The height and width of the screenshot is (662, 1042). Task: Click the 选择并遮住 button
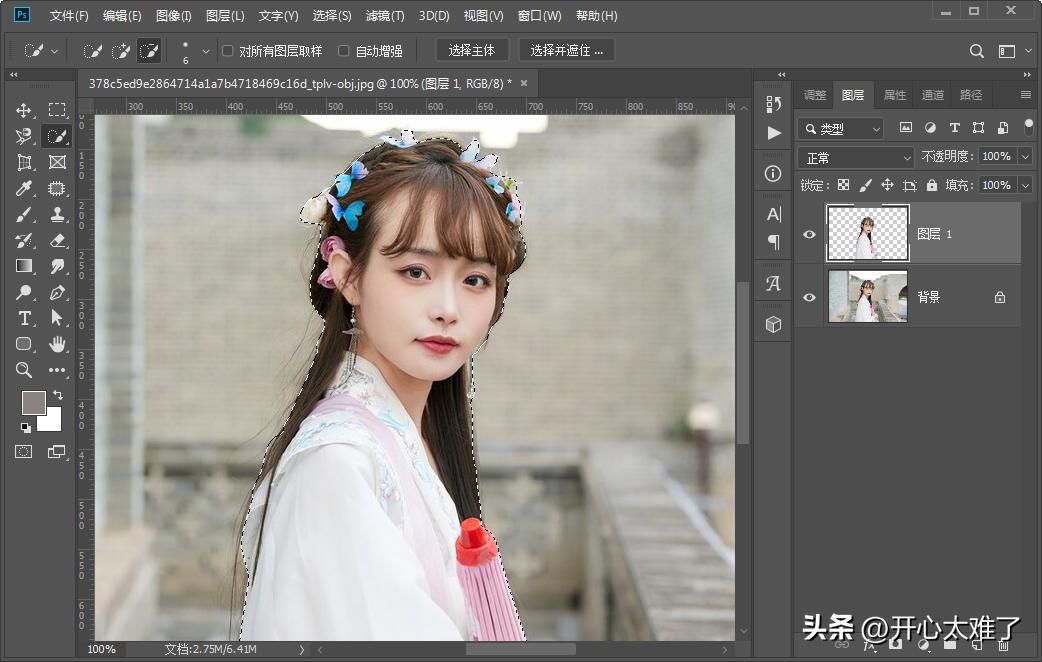coord(566,50)
